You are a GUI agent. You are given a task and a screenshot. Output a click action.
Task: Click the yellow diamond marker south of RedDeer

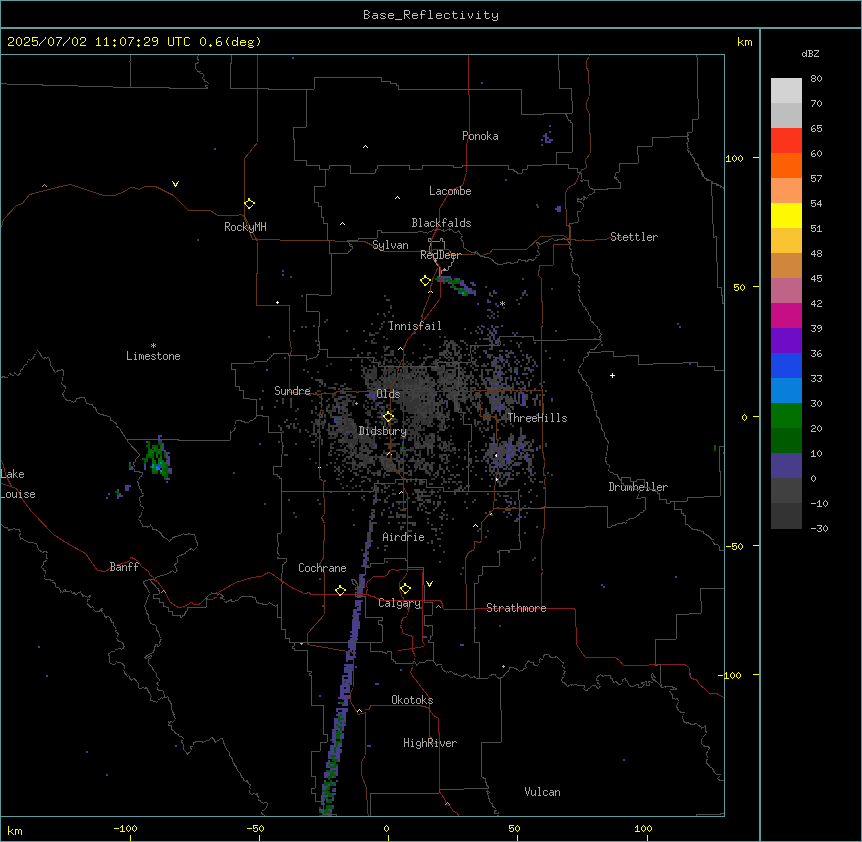coord(426,281)
